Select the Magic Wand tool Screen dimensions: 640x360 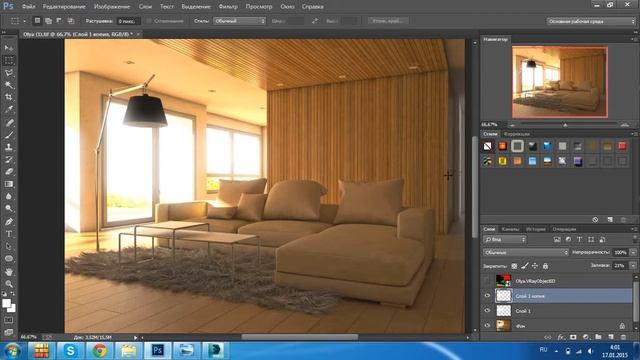[x=9, y=85]
